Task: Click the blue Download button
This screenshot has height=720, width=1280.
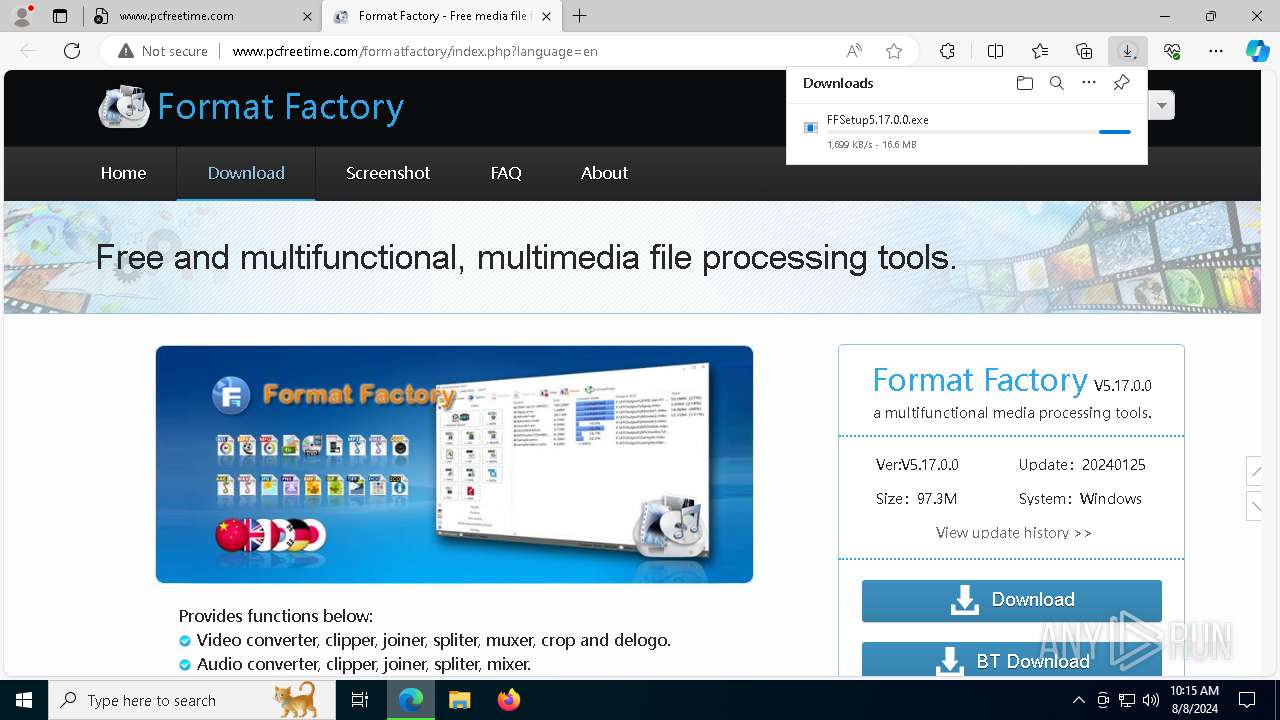Action: 1012,600
